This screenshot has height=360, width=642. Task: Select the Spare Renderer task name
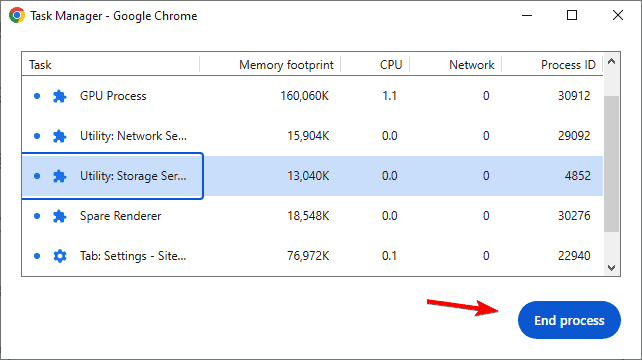120,216
